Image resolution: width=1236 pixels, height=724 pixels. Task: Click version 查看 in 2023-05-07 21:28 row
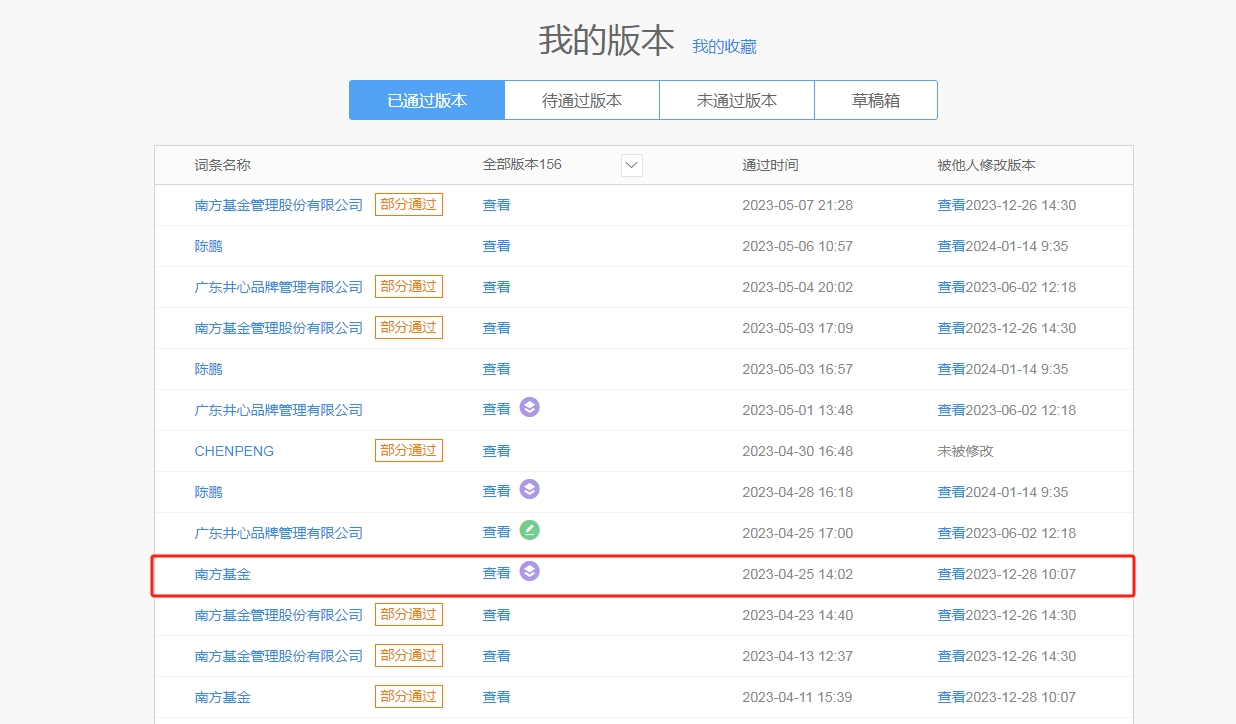click(497, 205)
